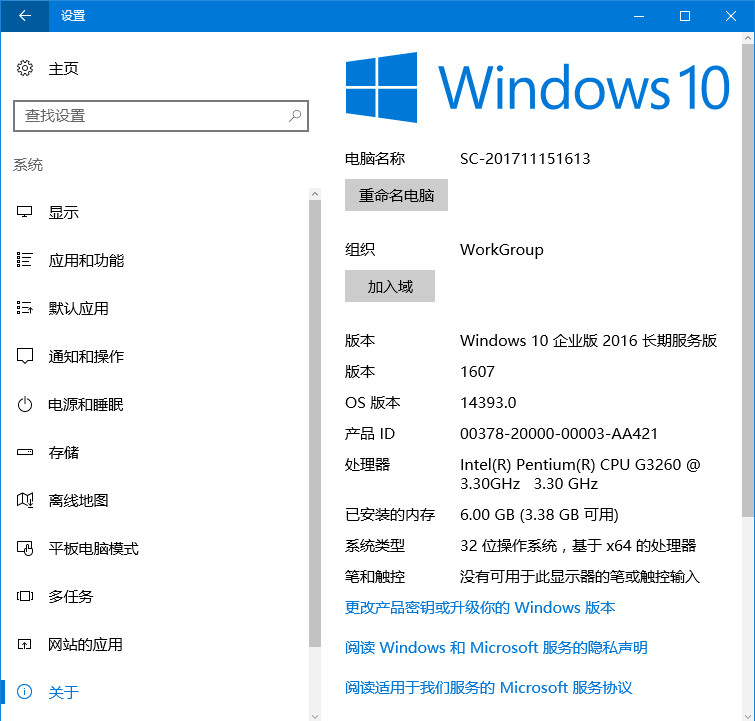Image resolution: width=755 pixels, height=721 pixels.
Task: Open link to change product key
Action: (480, 607)
